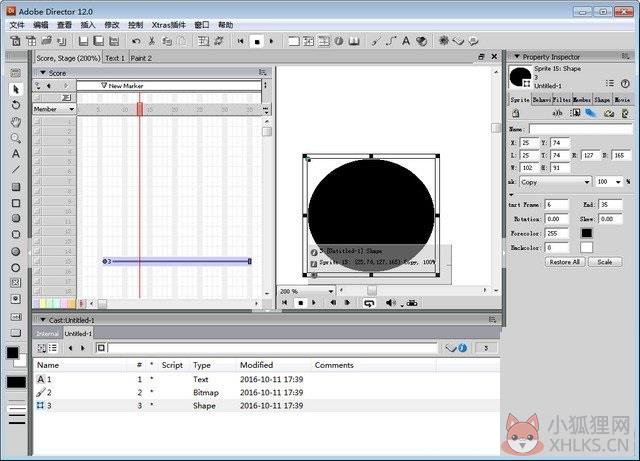This screenshot has width=640, height=461.
Task: Collapse the Score panel triangle
Action: point(42,73)
